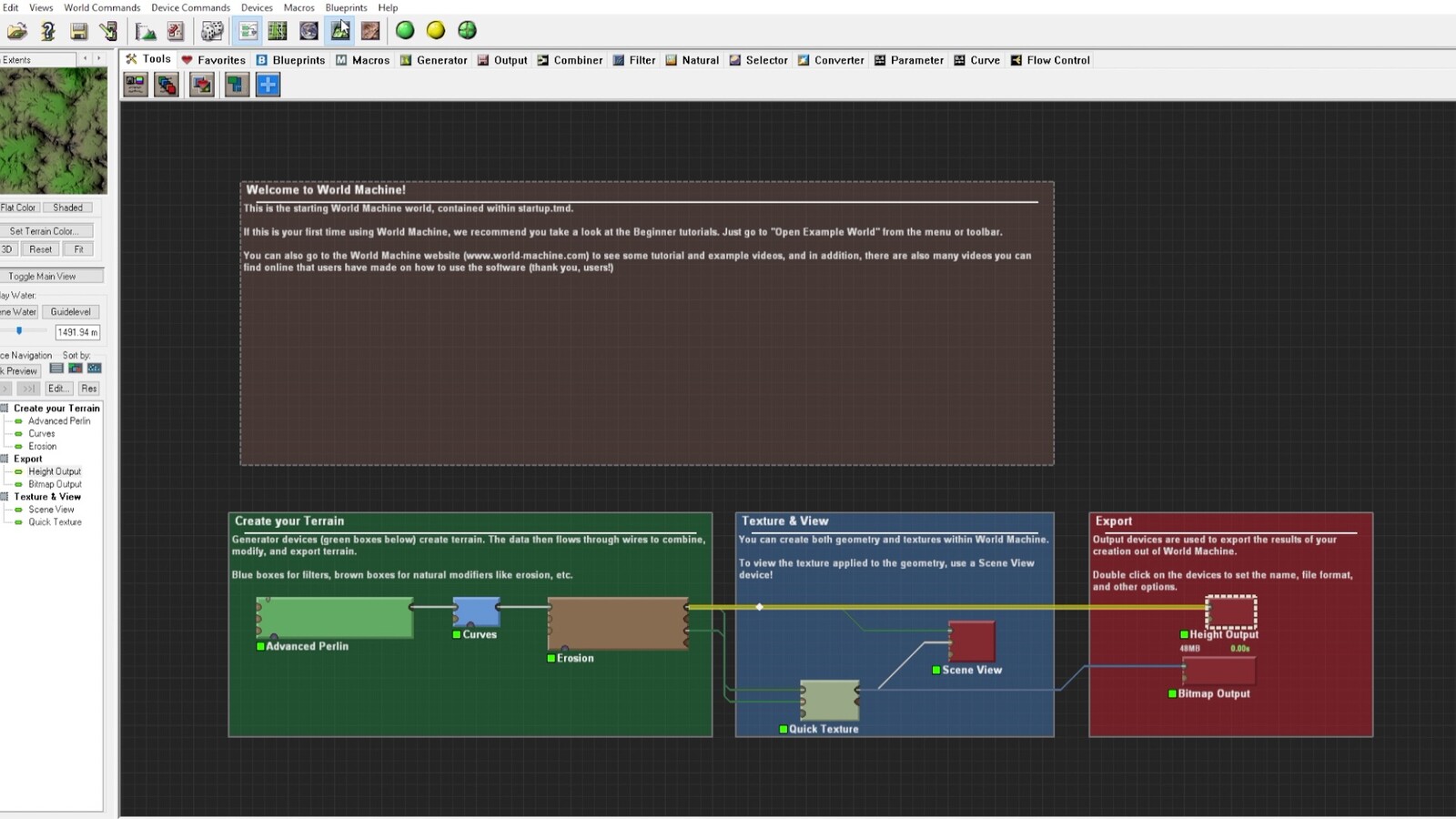
Task: Collapse the Texture & View tree group
Action: [x=5, y=497]
